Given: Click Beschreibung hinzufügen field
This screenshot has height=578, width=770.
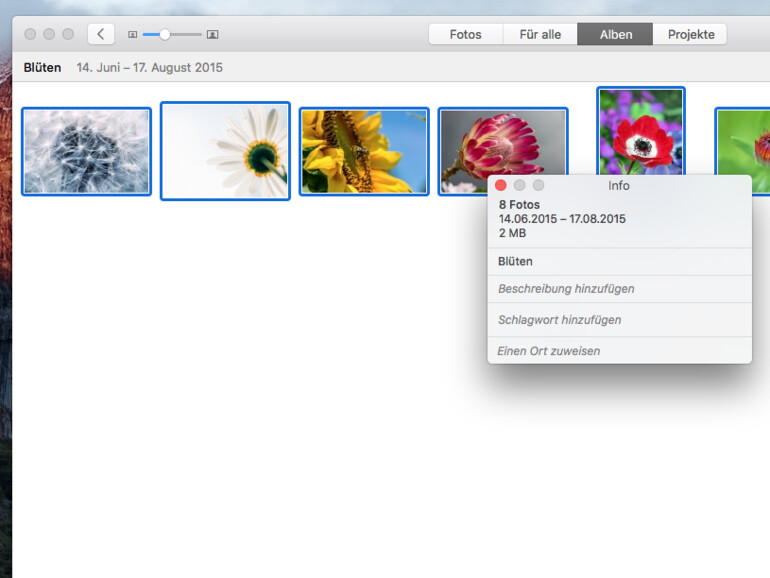Looking at the screenshot, I should coord(620,289).
